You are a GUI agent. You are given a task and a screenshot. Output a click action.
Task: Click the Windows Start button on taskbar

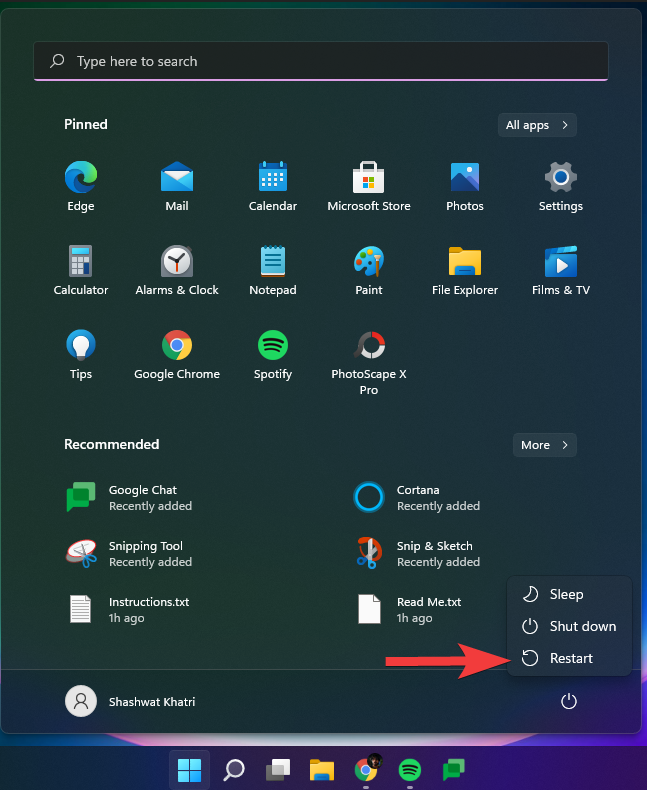pos(189,770)
